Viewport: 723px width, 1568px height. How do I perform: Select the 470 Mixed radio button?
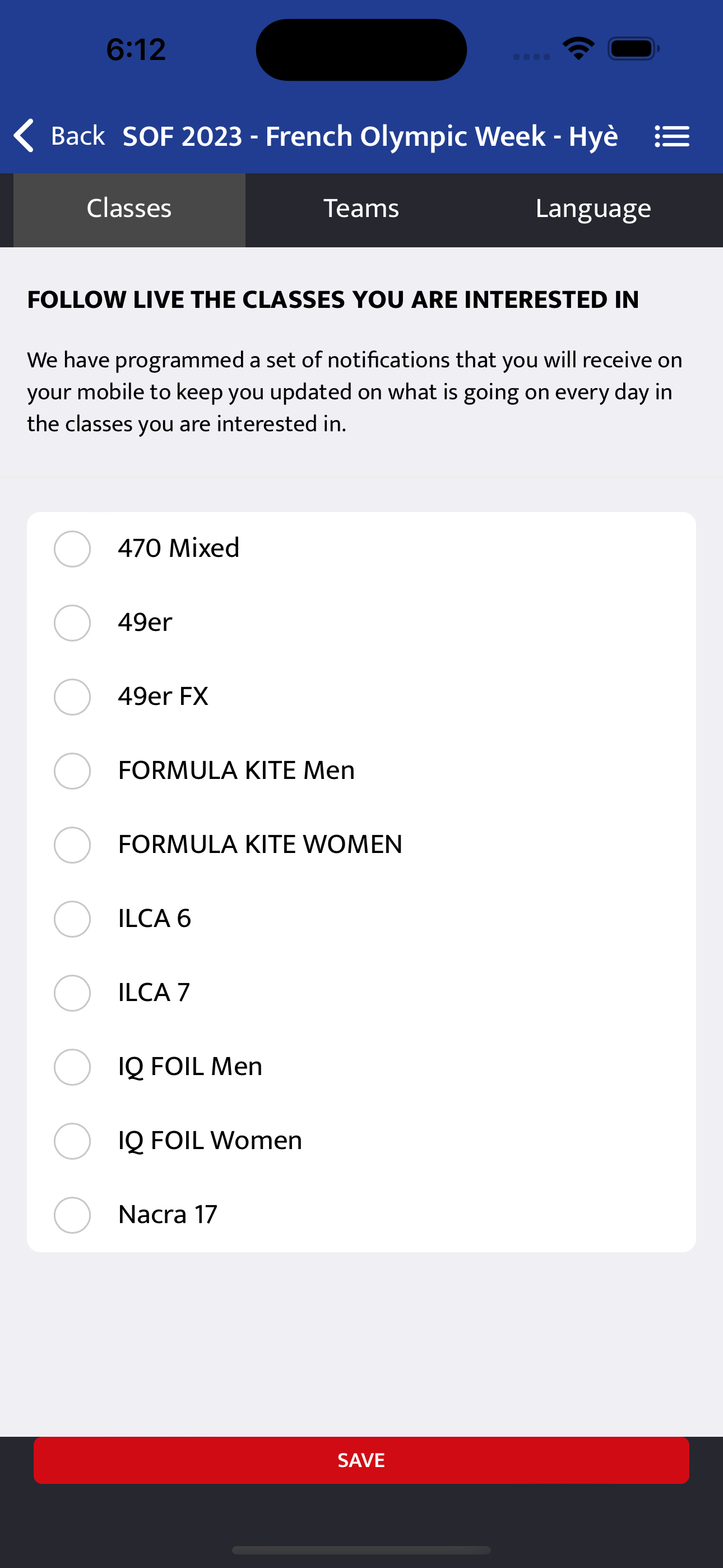(72, 548)
